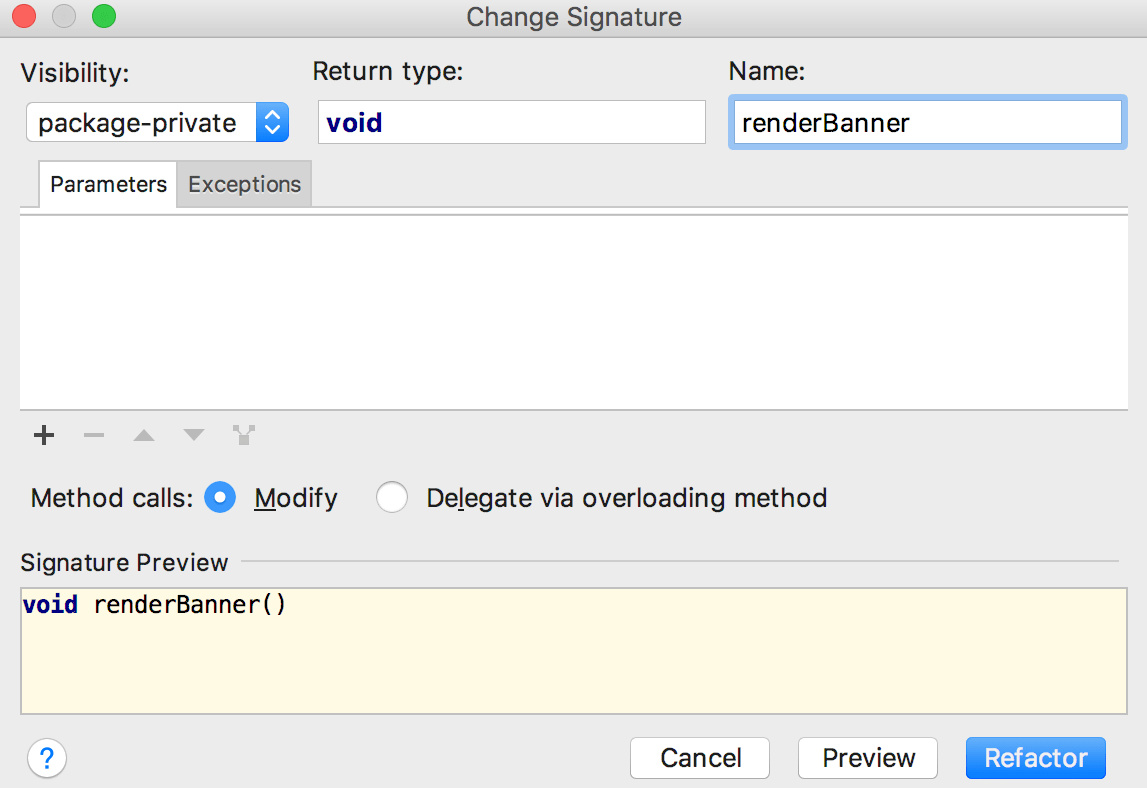Click the remove parameter minus icon
The width and height of the screenshot is (1147, 788).
point(94,435)
